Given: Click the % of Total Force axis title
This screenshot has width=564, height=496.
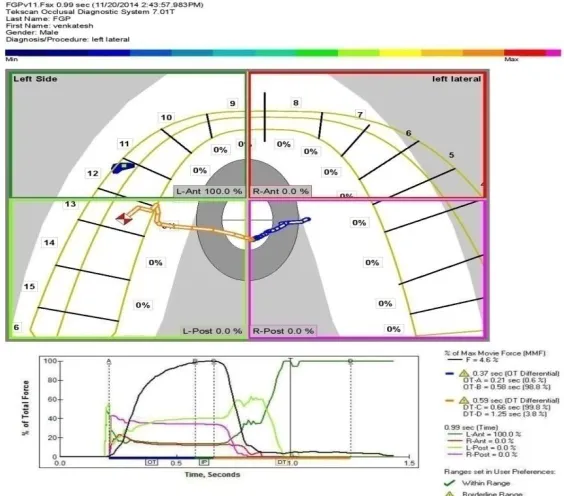Looking at the screenshot, I should [26, 408].
